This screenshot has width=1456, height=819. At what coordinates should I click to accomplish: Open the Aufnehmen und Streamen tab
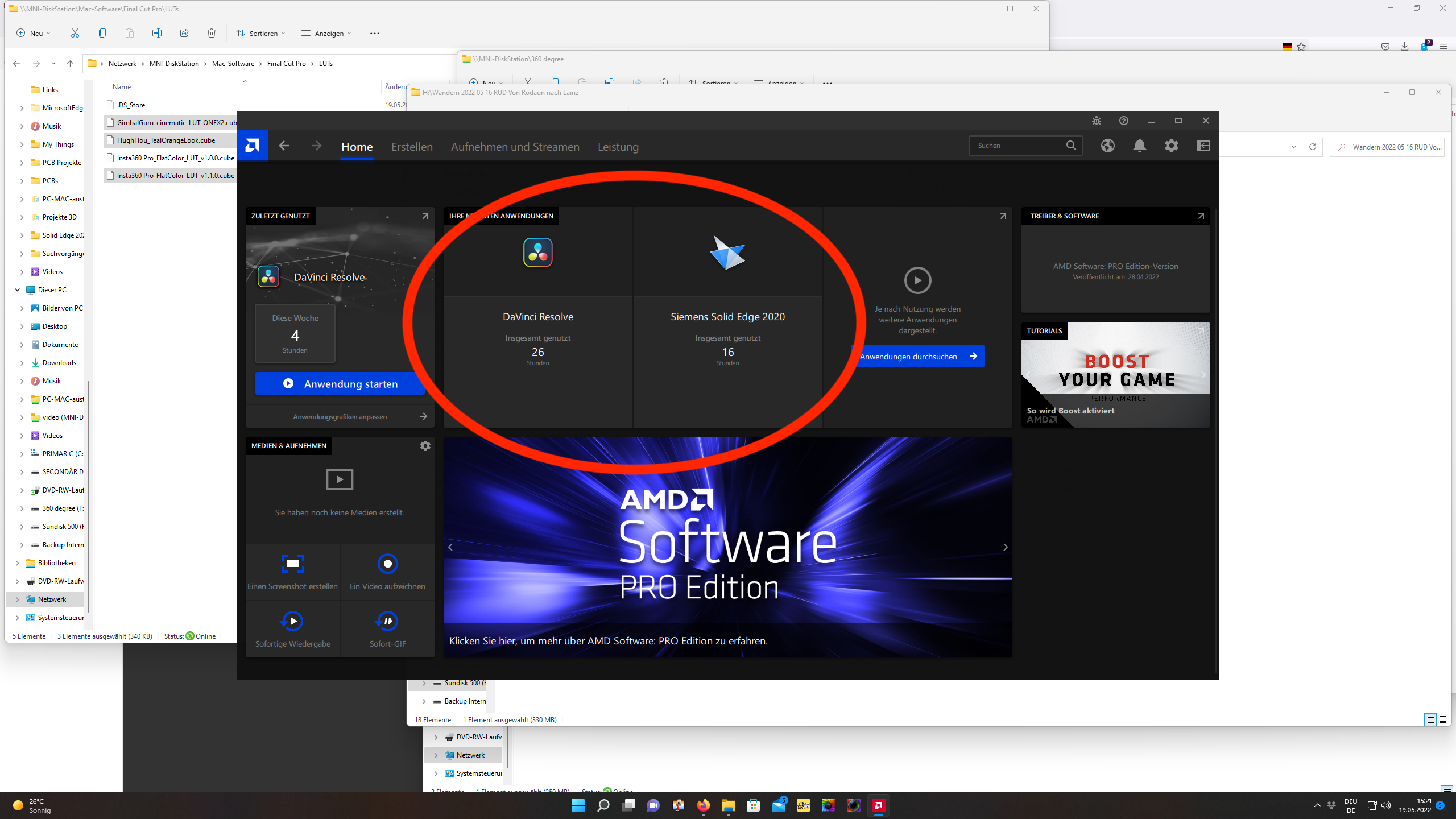click(x=515, y=147)
